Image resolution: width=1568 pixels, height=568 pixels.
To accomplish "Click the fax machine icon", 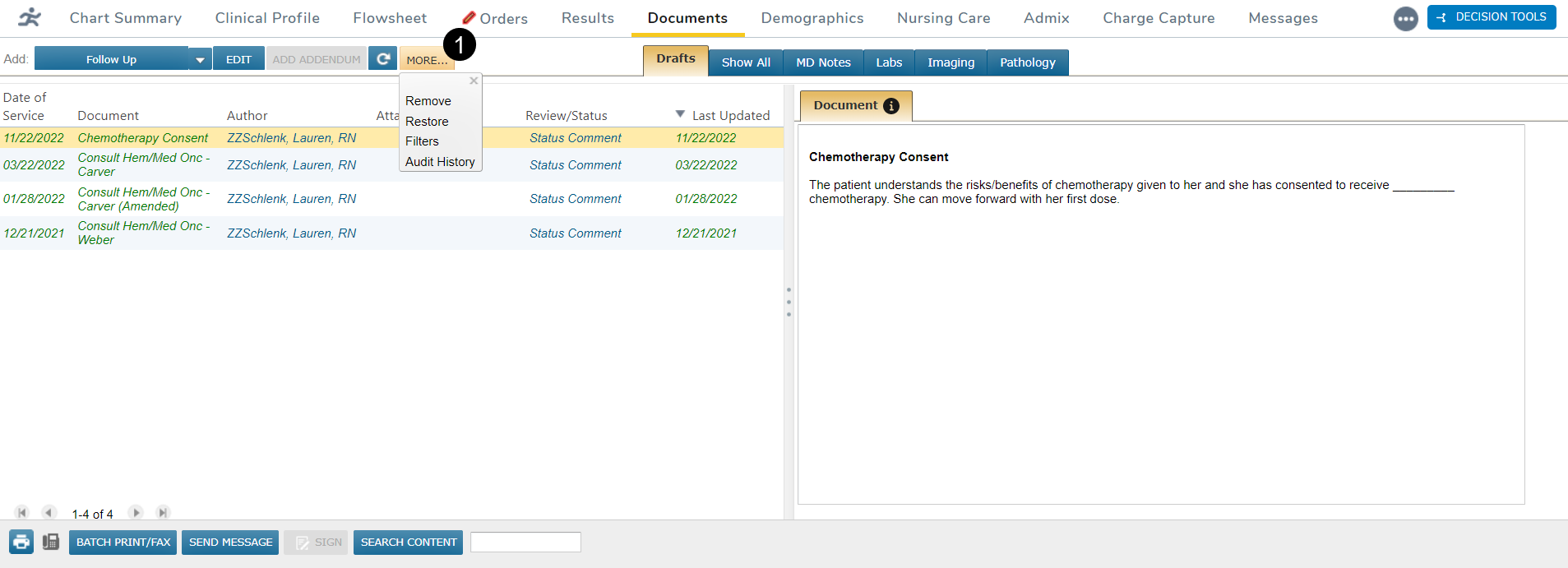I will (x=51, y=542).
